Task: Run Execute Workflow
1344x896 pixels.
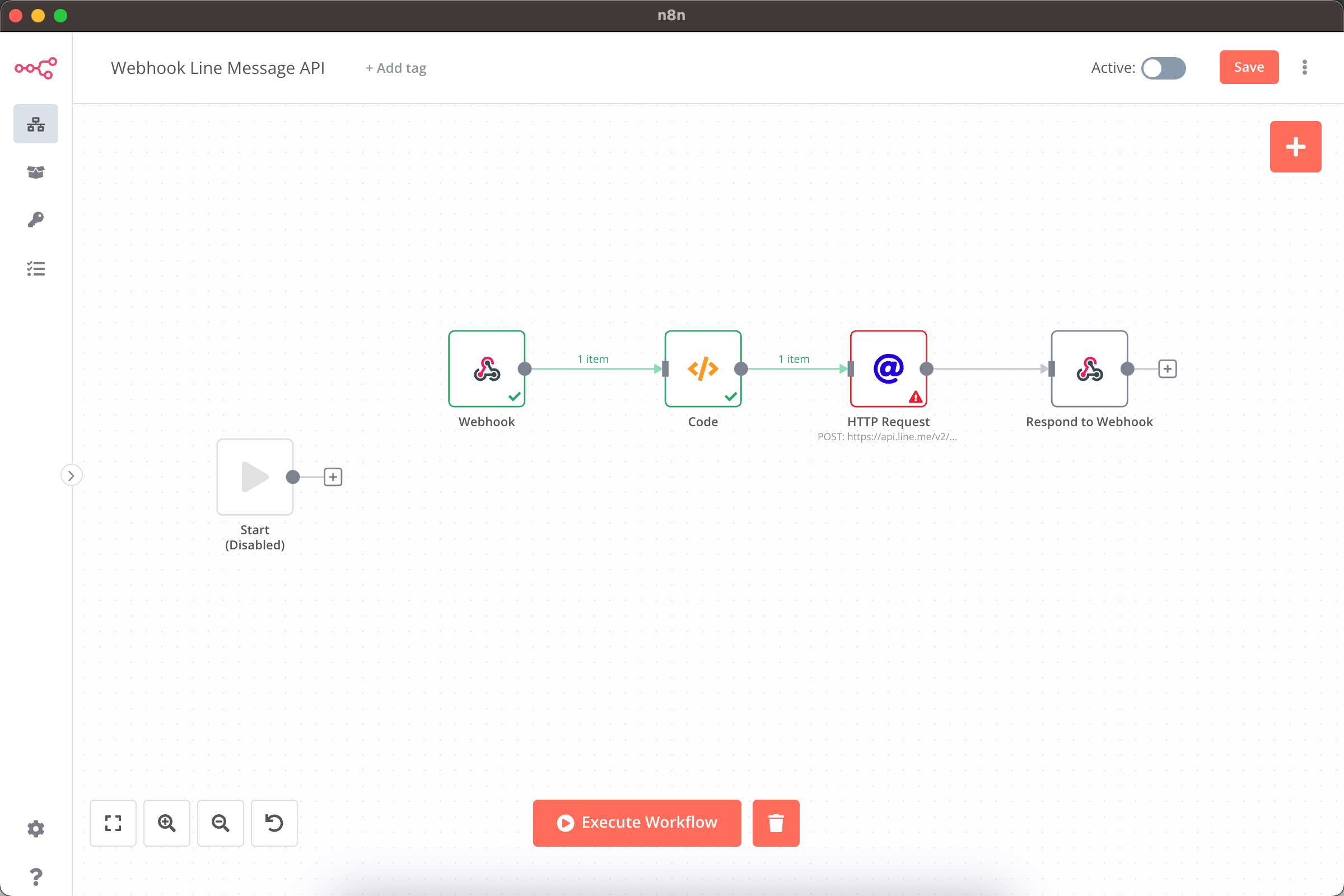Action: point(636,823)
